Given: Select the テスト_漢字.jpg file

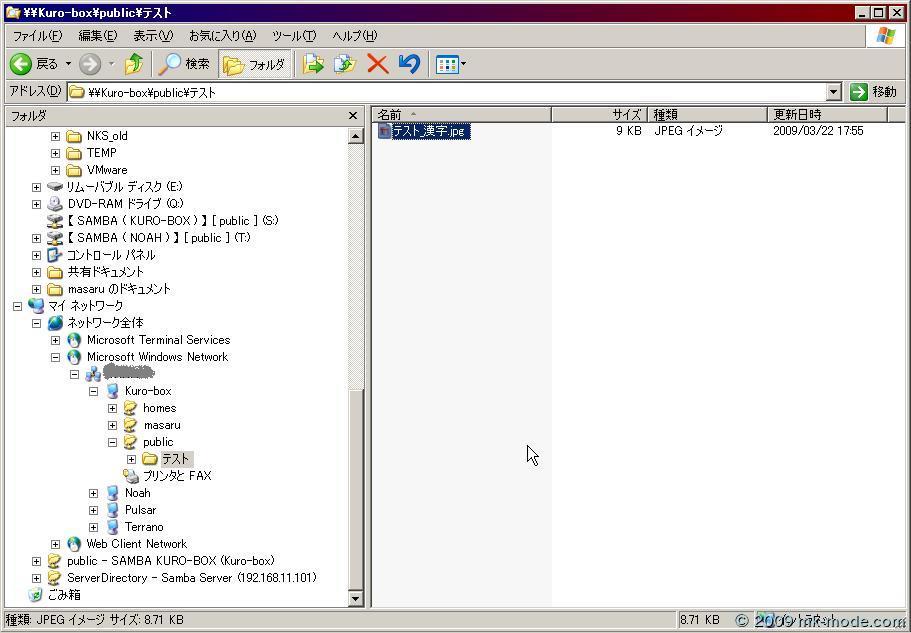Looking at the screenshot, I should (x=430, y=131).
